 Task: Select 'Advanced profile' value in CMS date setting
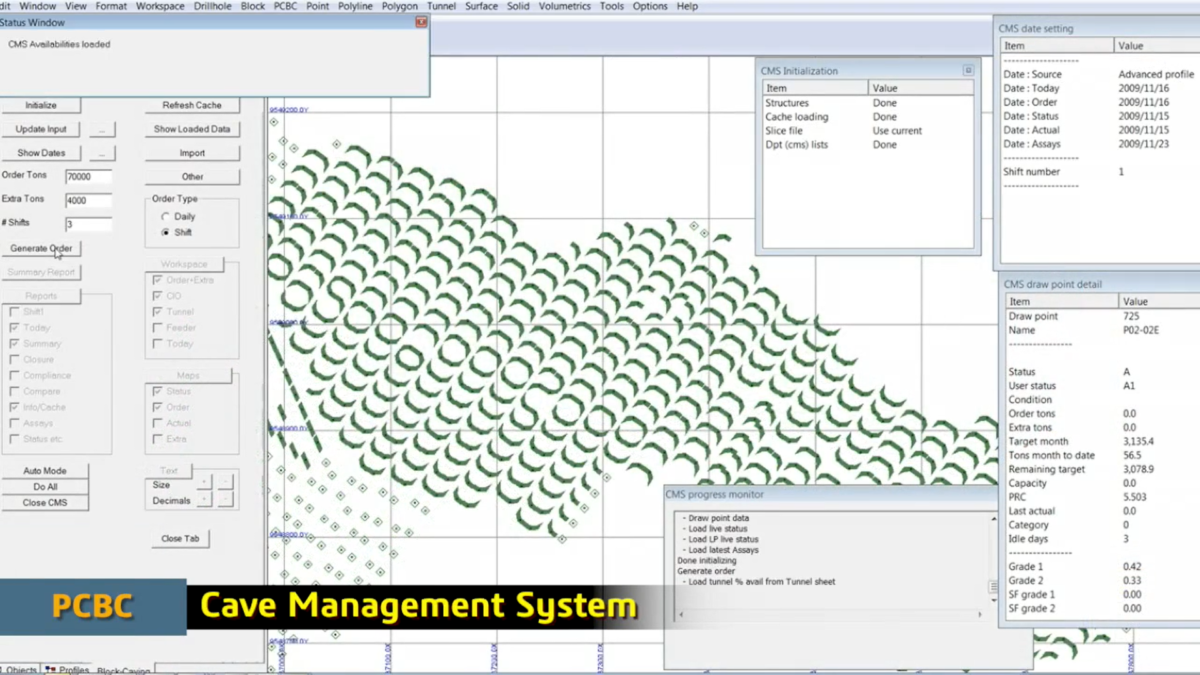[x=1155, y=74]
